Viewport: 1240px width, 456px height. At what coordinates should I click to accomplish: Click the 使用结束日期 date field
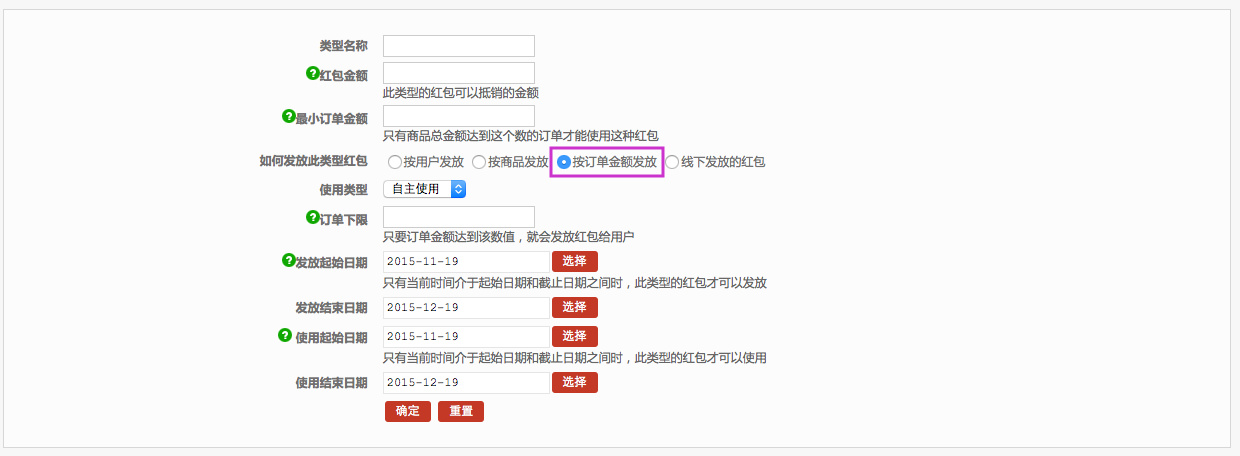pos(466,382)
